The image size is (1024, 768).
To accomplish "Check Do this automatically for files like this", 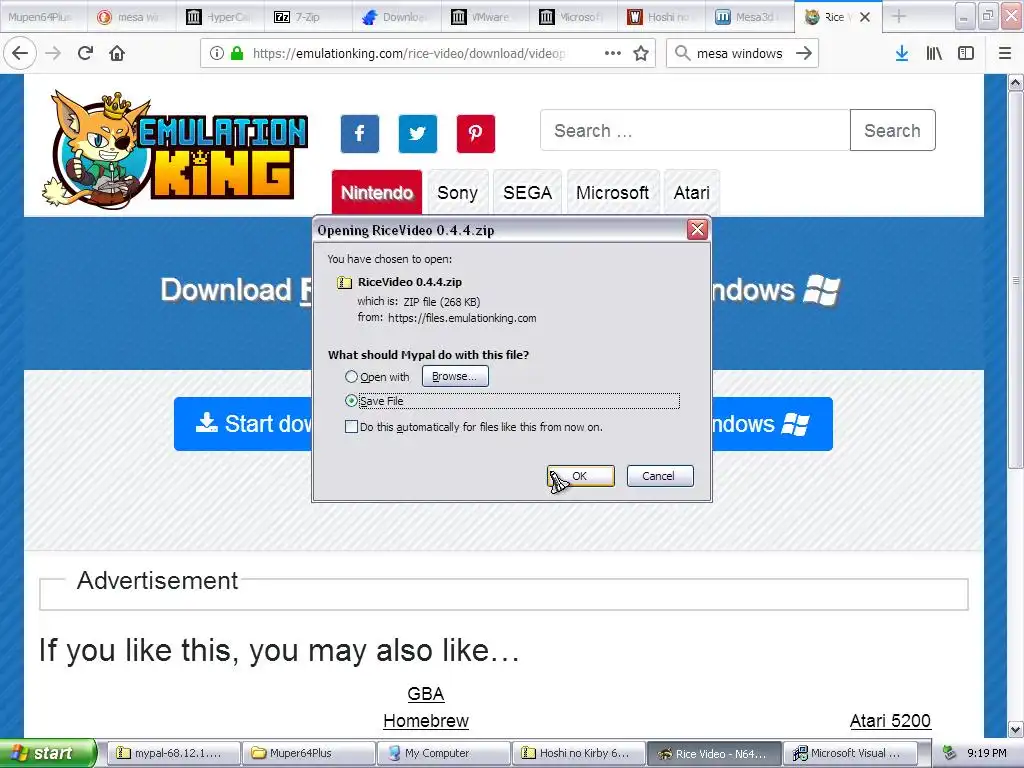I will (351, 426).
